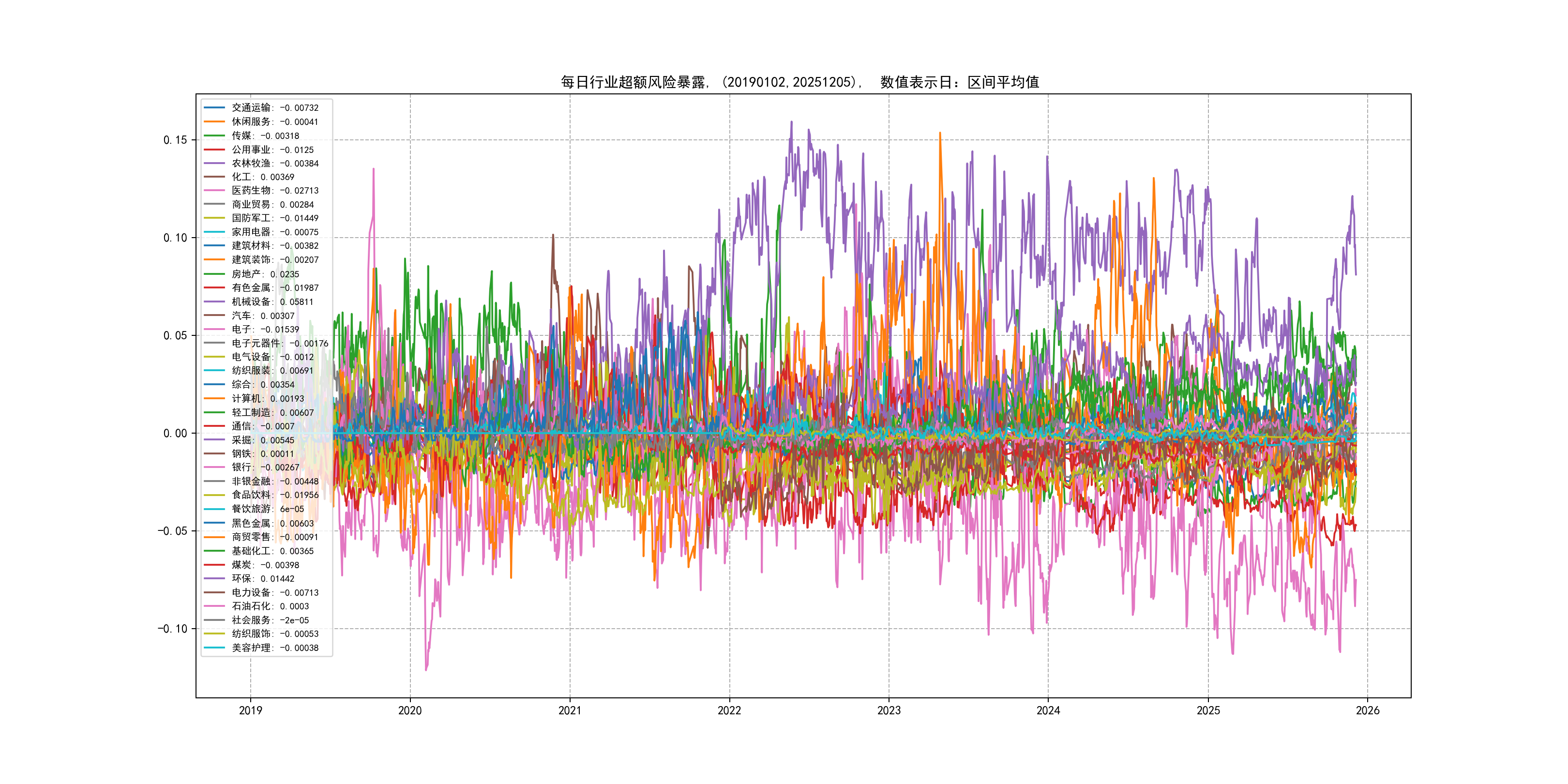Click the 2026 x-axis tick label
This screenshot has width=1568, height=784.
(x=1367, y=710)
